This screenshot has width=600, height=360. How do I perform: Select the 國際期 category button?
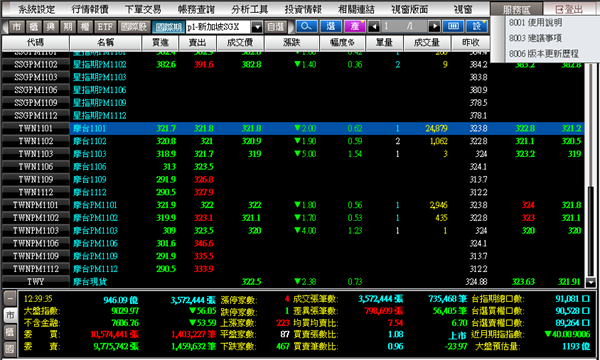(168, 27)
